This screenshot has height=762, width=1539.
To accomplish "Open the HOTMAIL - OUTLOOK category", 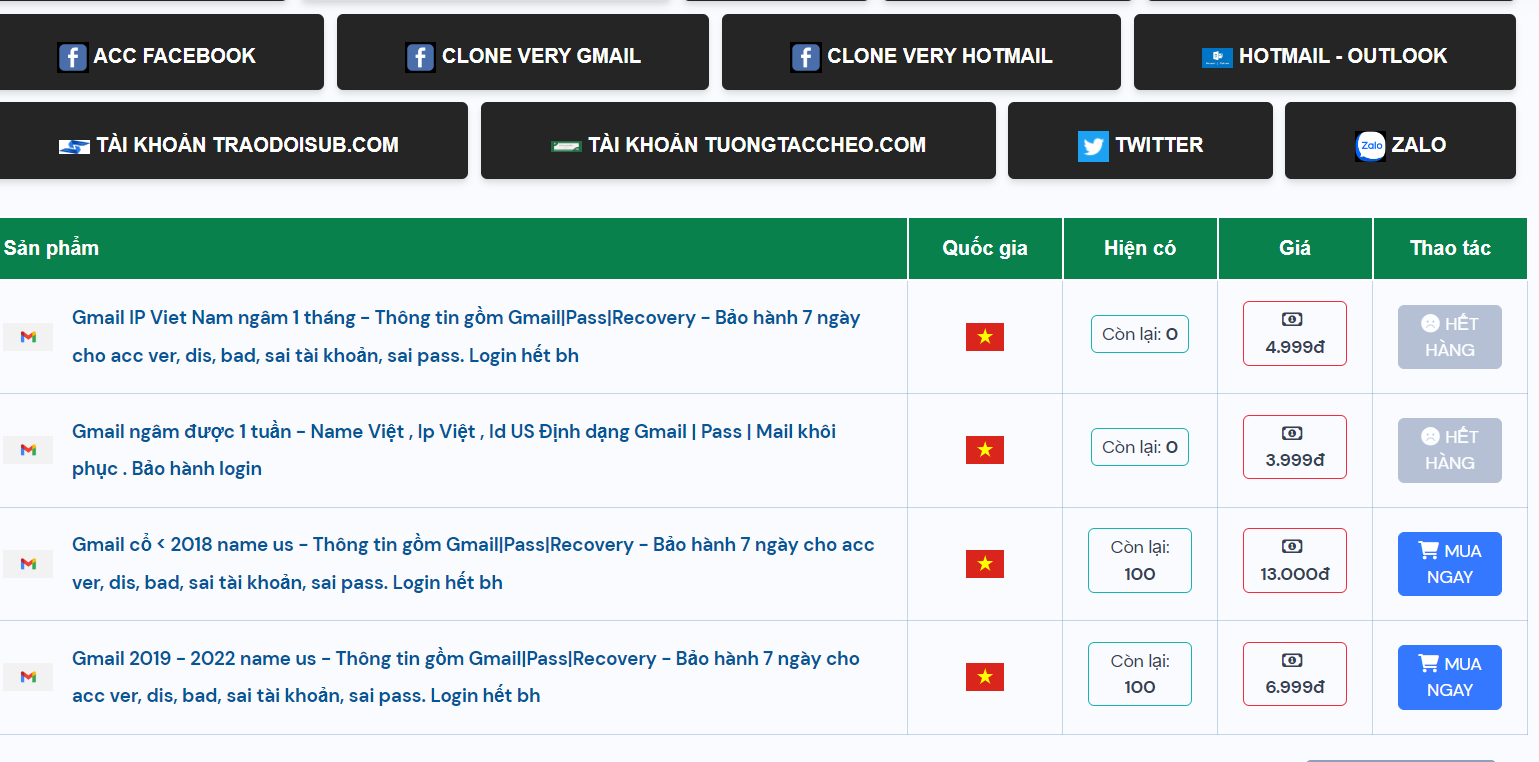I will point(1324,52).
